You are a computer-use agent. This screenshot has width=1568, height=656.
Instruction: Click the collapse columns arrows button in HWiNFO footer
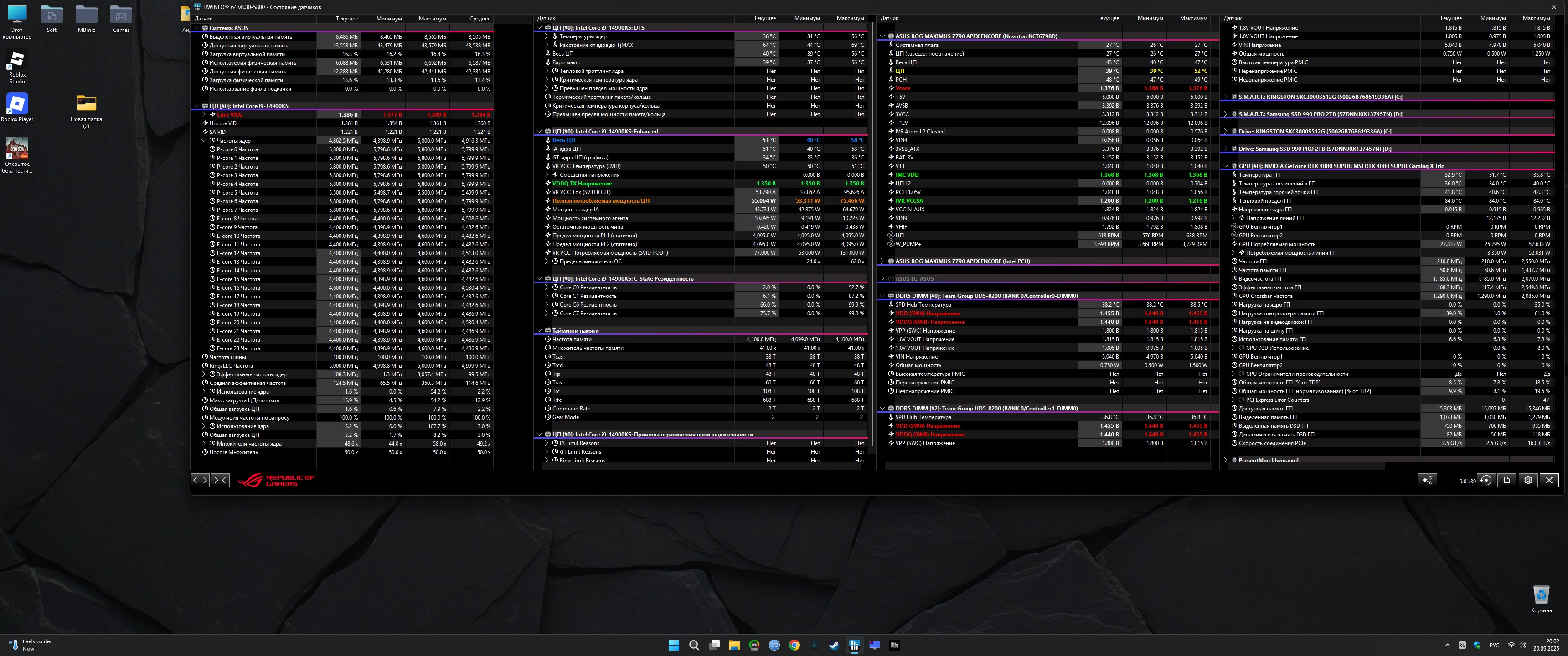tap(220, 480)
